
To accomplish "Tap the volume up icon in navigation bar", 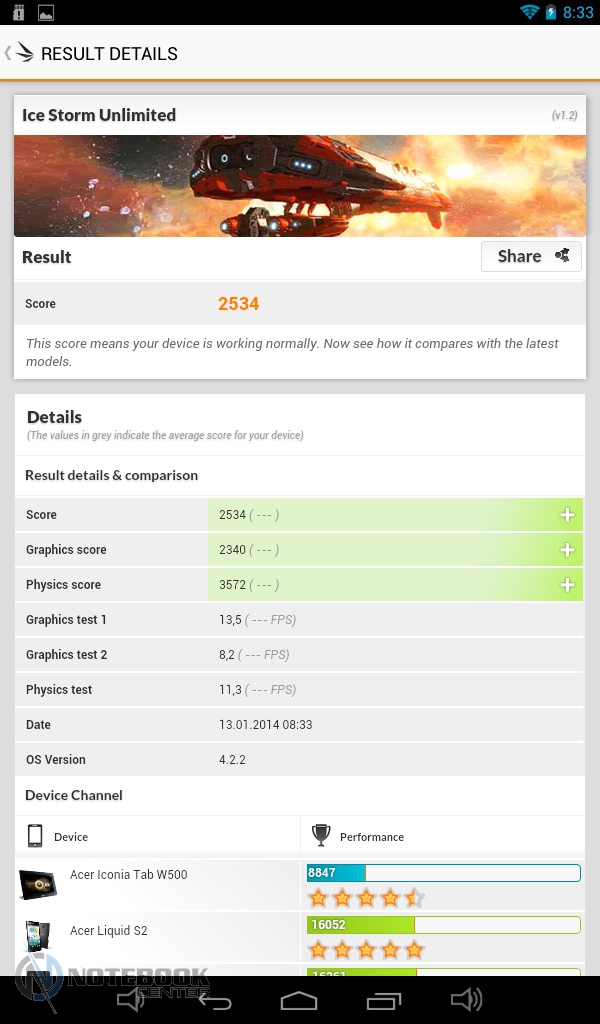I will (467, 999).
